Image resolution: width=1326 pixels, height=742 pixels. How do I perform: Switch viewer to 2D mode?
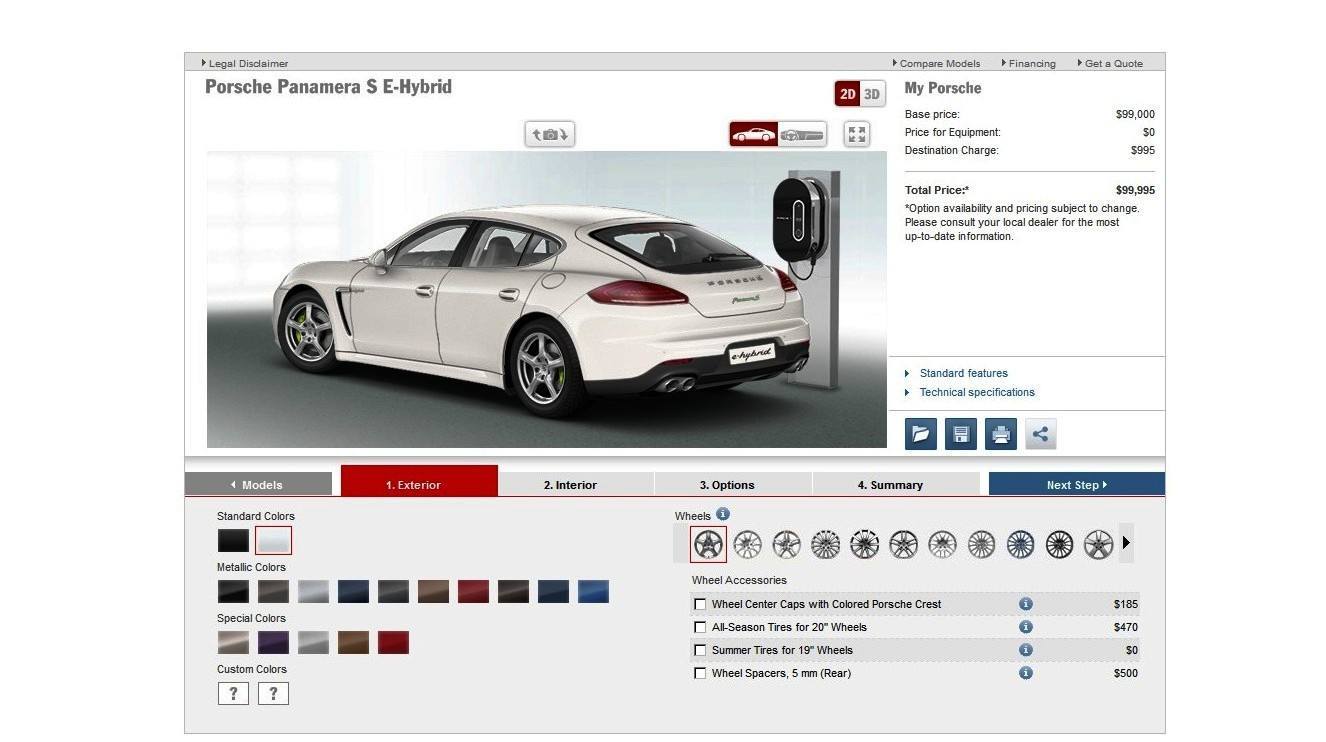pos(847,94)
